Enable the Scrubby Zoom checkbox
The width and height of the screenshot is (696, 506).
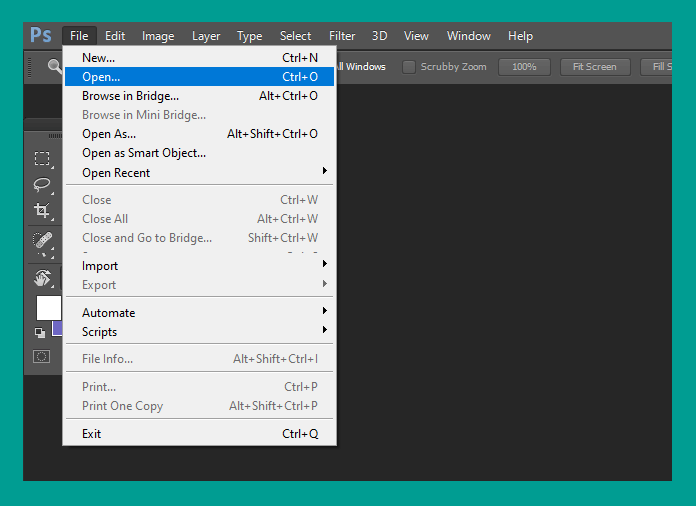pyautogui.click(x=408, y=67)
